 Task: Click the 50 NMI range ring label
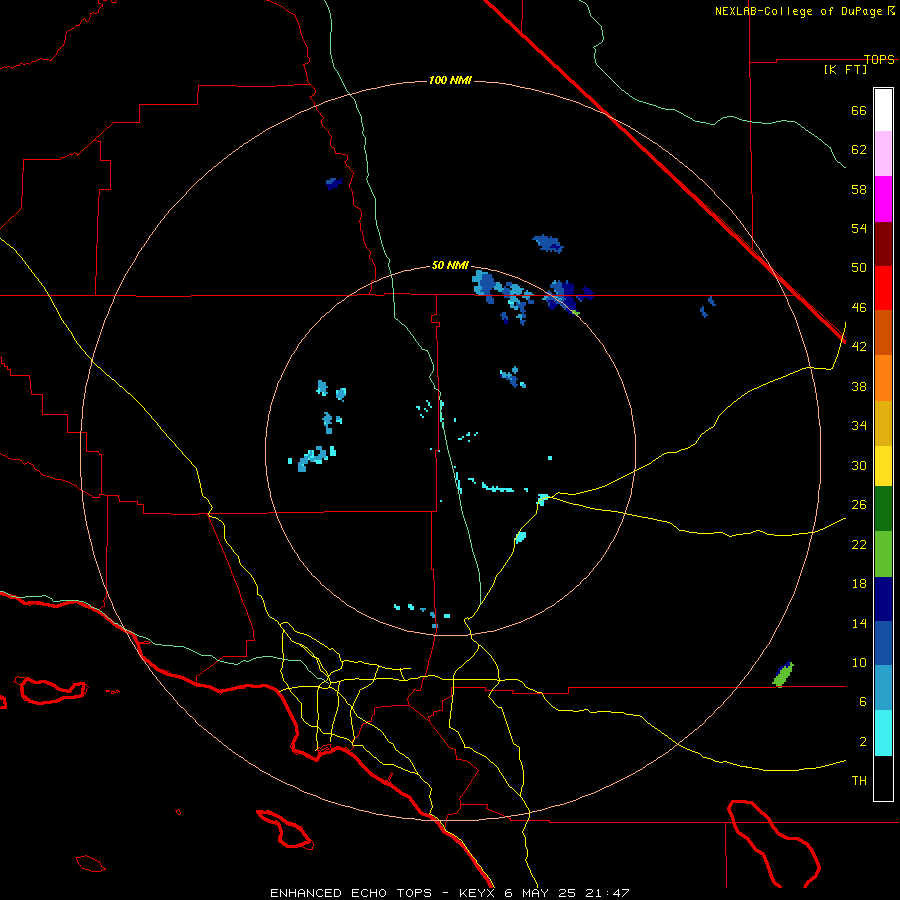[451, 265]
